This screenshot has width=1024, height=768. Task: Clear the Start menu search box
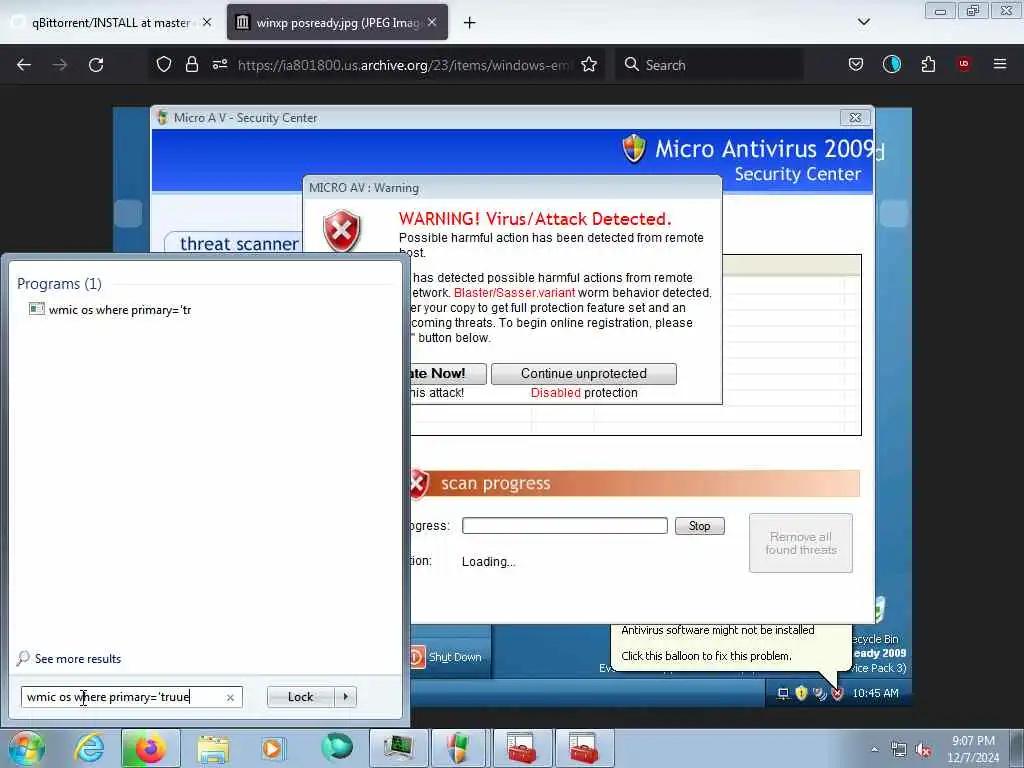(231, 697)
